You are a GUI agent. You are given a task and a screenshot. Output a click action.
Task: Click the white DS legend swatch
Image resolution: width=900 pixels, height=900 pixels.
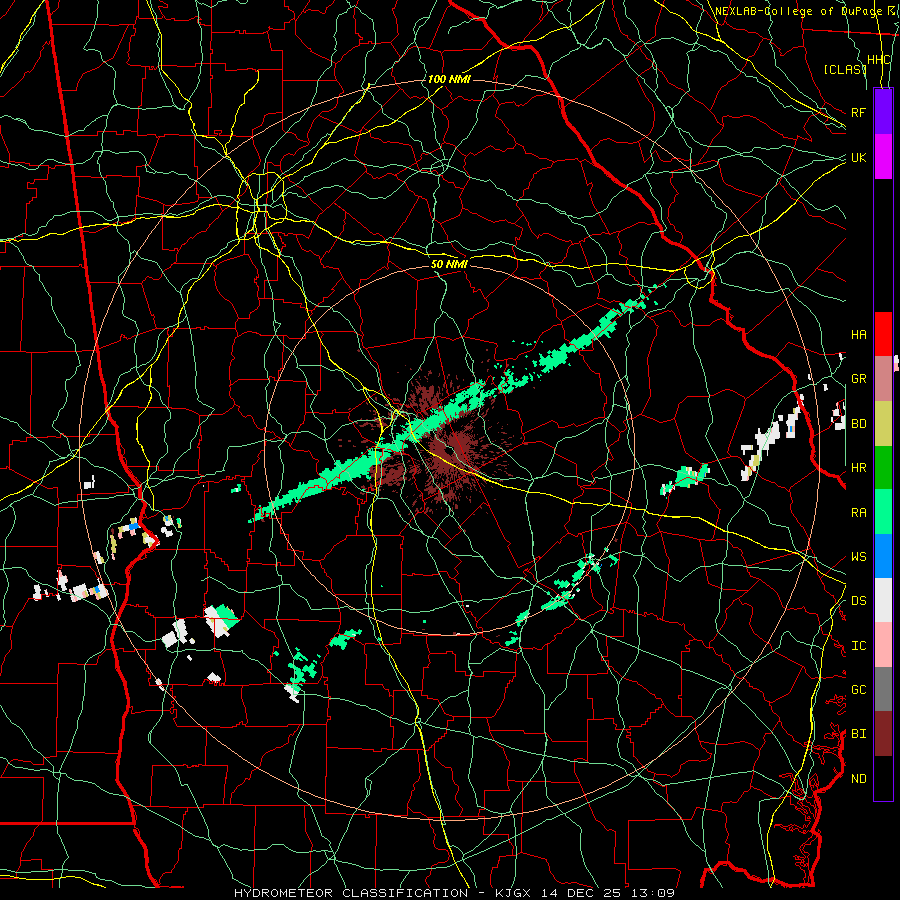[883, 600]
